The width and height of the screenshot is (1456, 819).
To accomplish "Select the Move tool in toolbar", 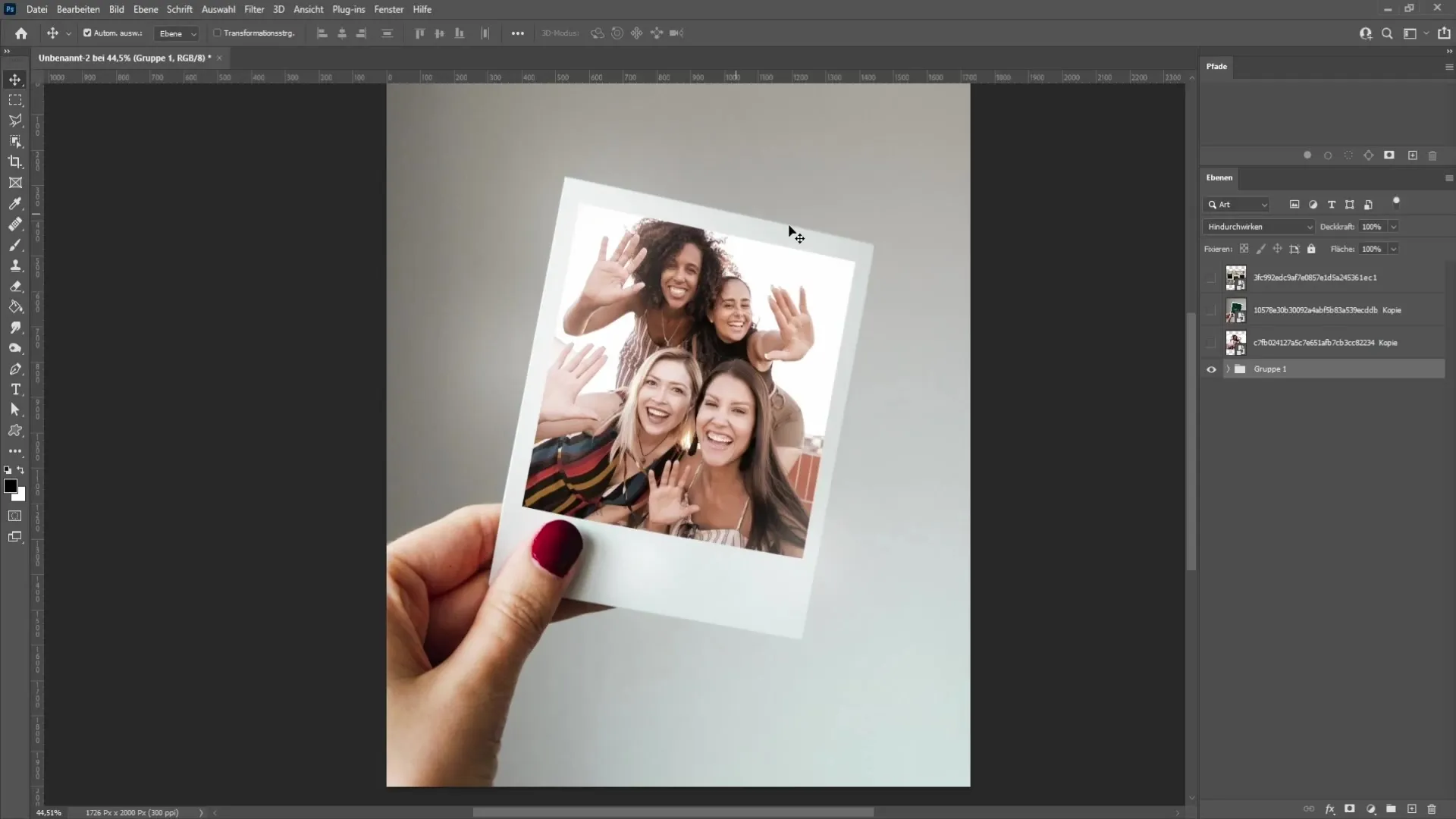I will pyautogui.click(x=15, y=79).
